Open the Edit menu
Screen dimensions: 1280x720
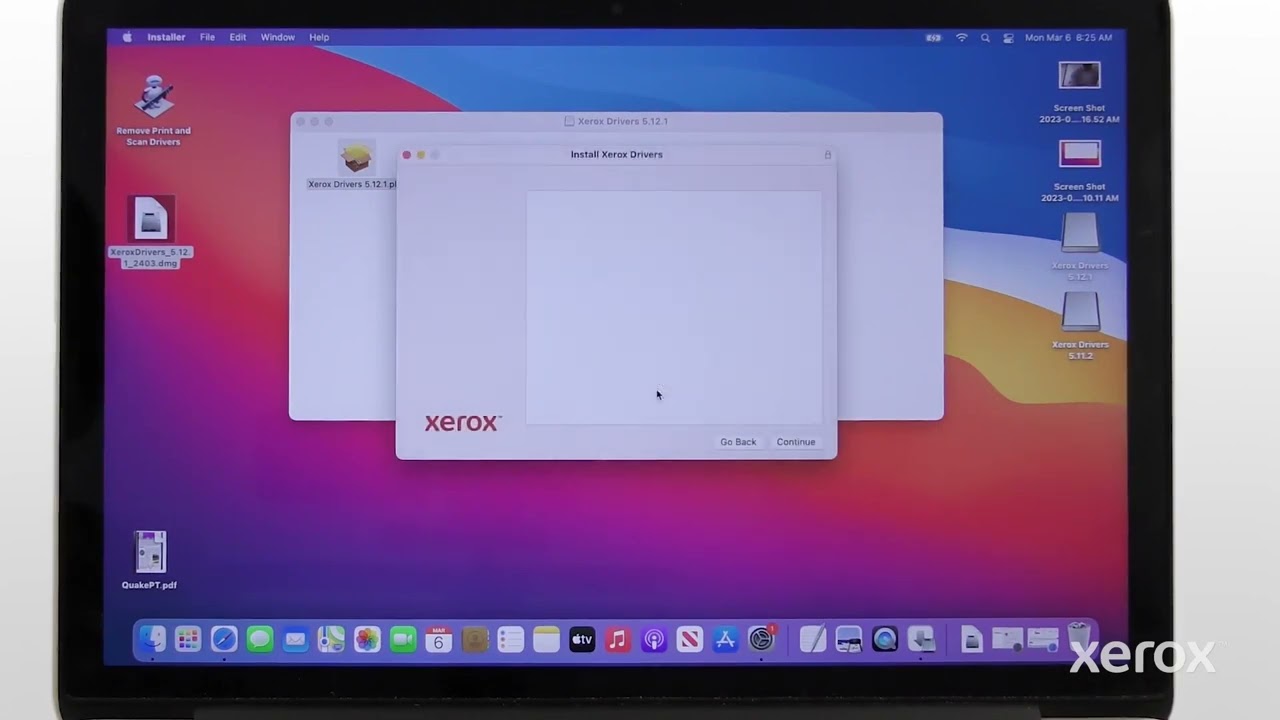(x=238, y=37)
